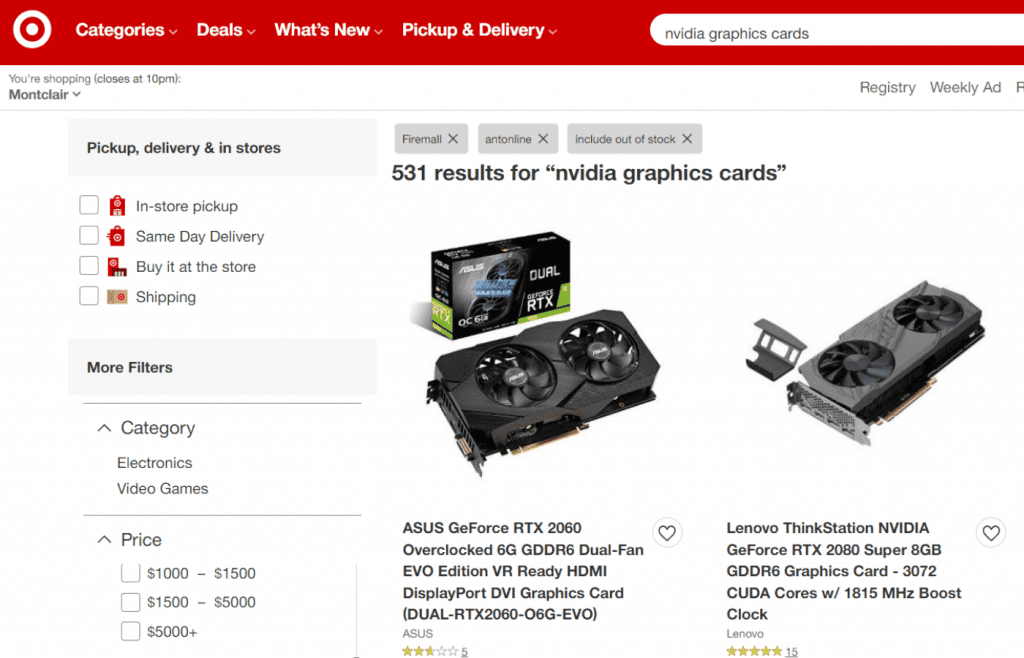Collapse the Price filter section
The width and height of the screenshot is (1024, 658).
(104, 540)
